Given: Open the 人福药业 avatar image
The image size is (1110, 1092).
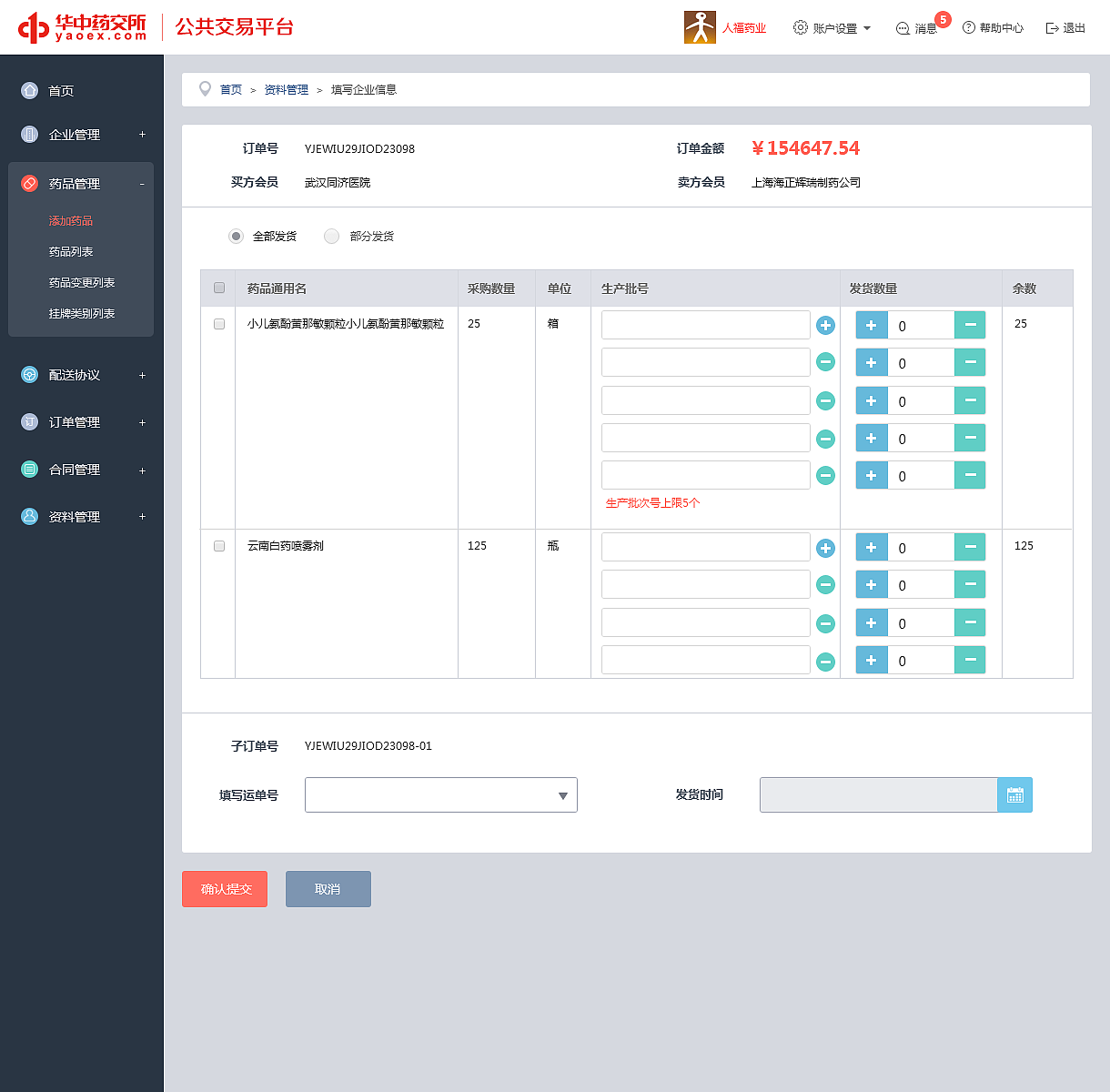Looking at the screenshot, I should pos(700,27).
